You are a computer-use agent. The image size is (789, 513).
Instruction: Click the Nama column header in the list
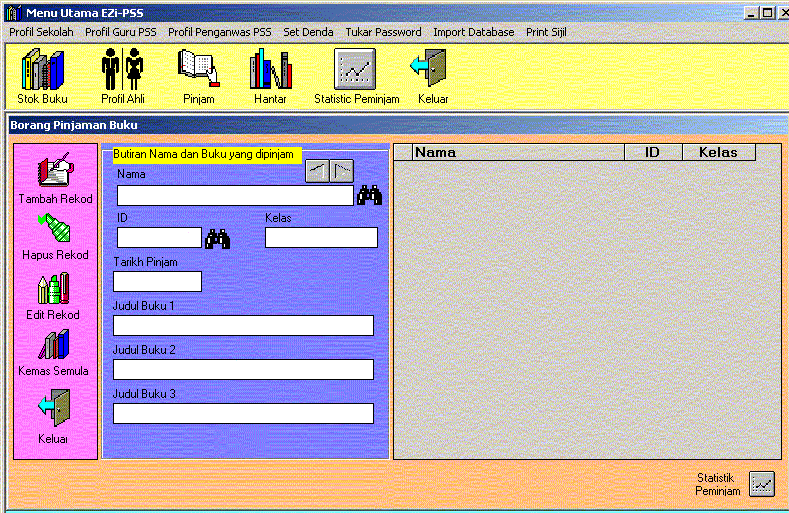509,153
